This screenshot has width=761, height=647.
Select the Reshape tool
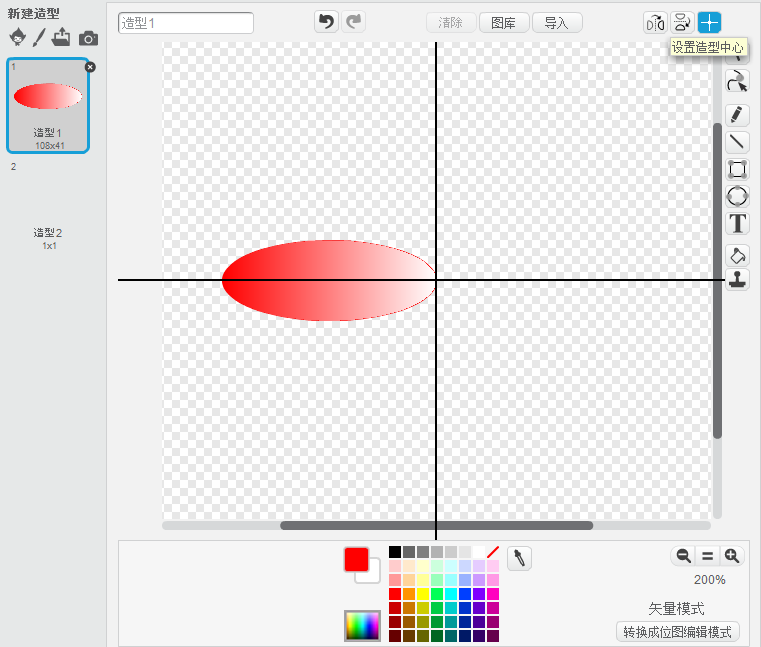point(737,81)
